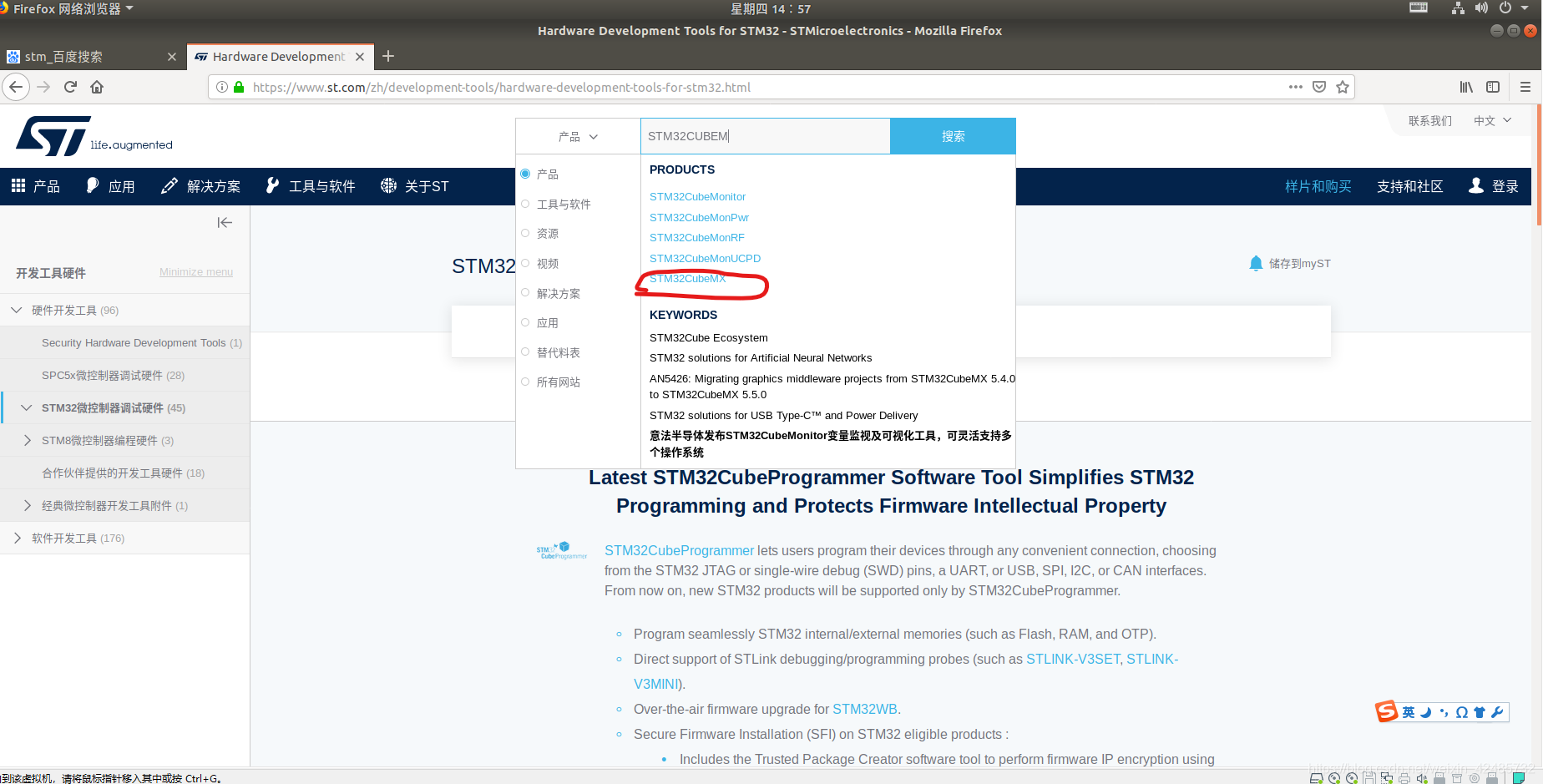This screenshot has width=1543, height=784.
Task: Click the bell icon 储存到myST
Action: 1256,263
